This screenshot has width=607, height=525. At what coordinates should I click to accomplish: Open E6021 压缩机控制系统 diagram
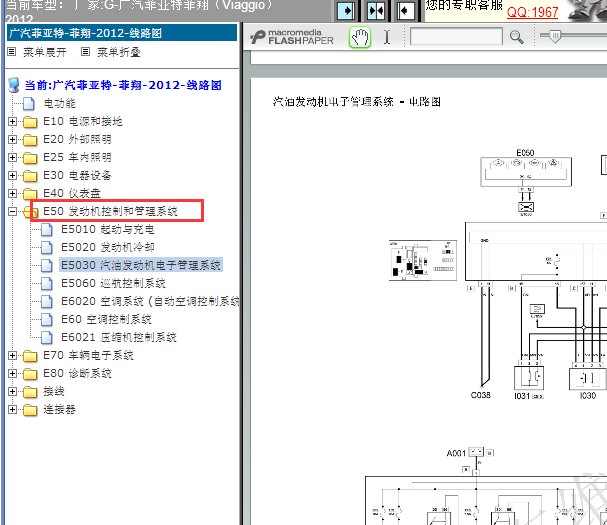pos(118,337)
